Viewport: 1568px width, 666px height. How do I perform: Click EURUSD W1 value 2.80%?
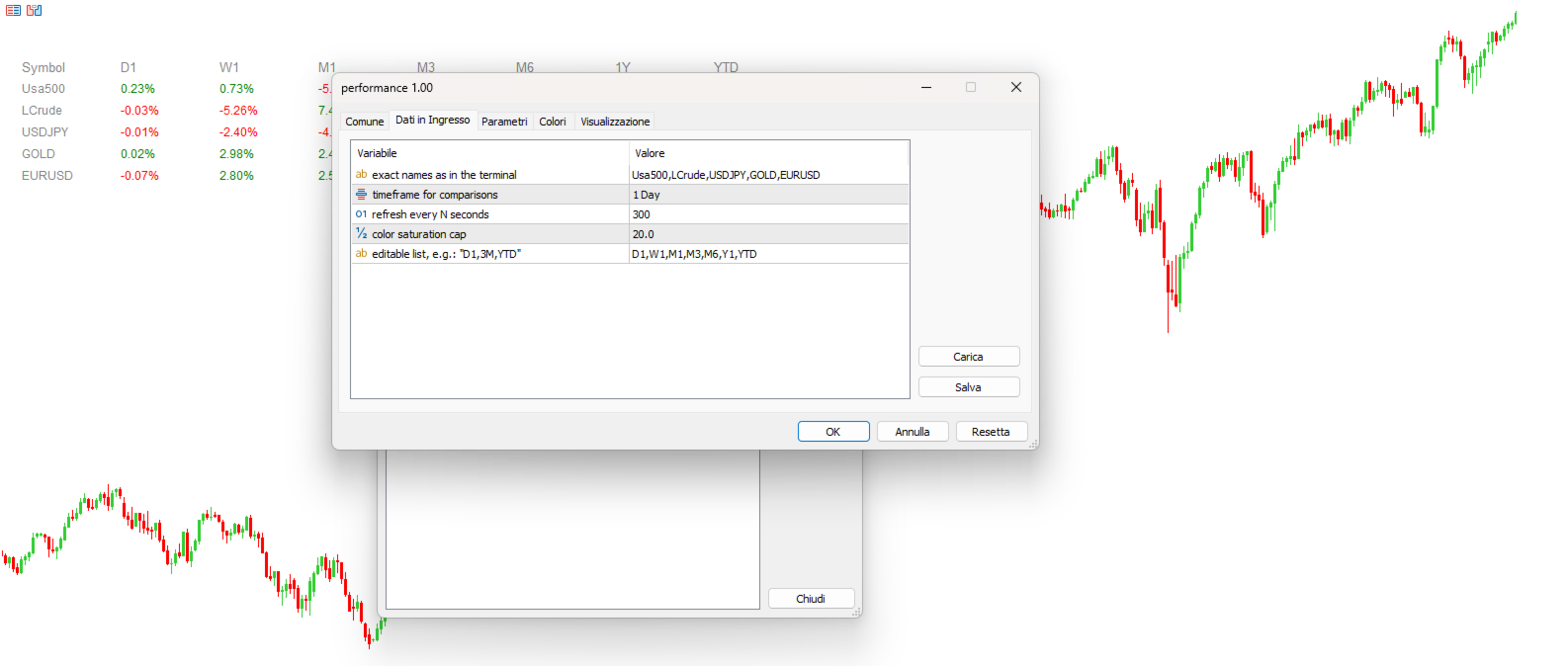(x=237, y=176)
